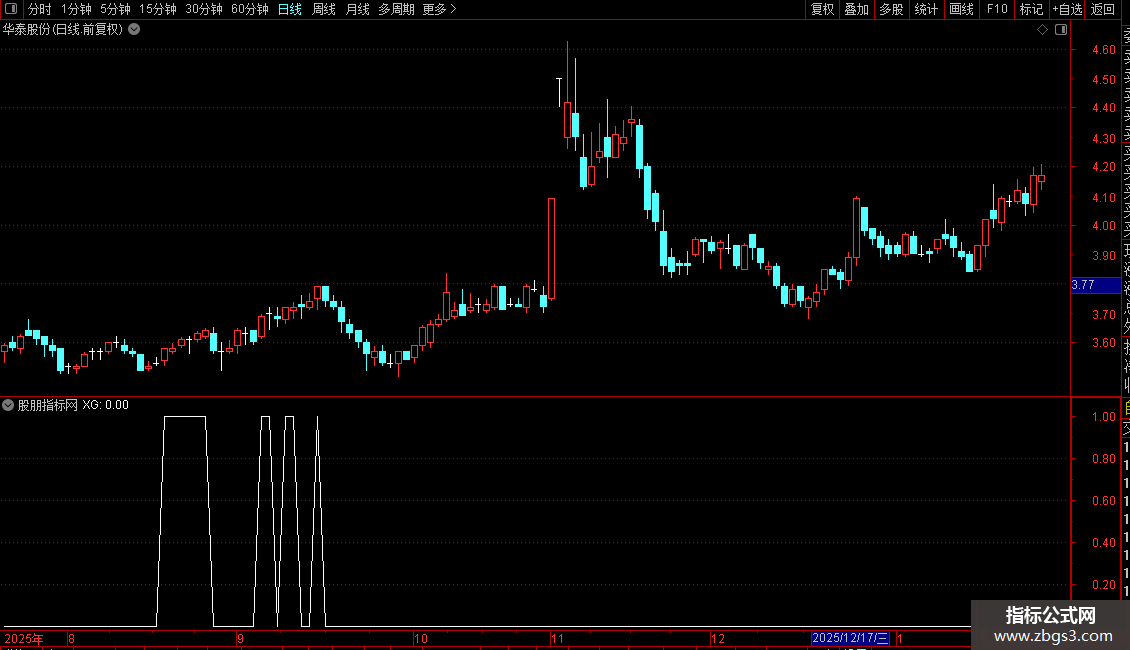The image size is (1130, 650).
Task: Click the diamond marker icon above the chart
Action: pyautogui.click(x=1042, y=30)
